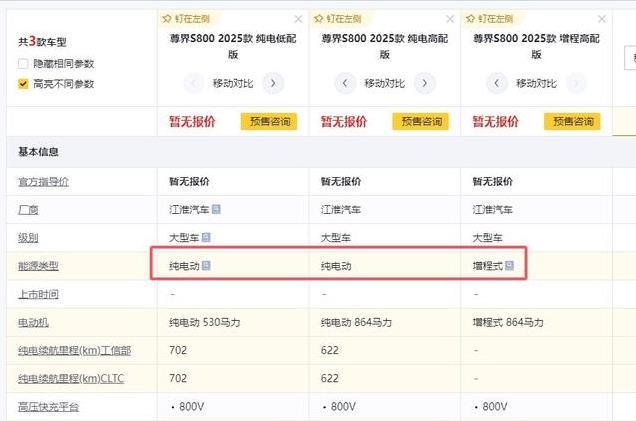Remove the 纯电低配版 column with its X
The height and width of the screenshot is (421, 636).
pos(298,19)
